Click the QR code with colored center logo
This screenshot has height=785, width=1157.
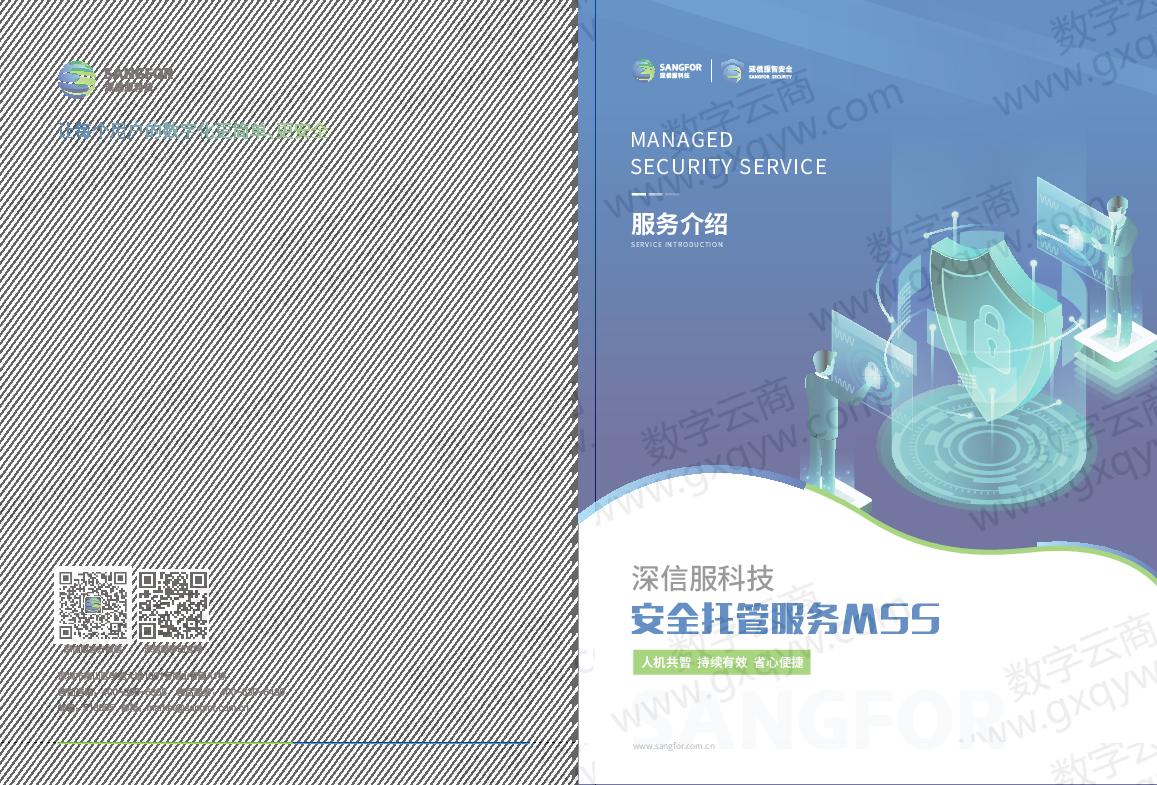tap(93, 605)
